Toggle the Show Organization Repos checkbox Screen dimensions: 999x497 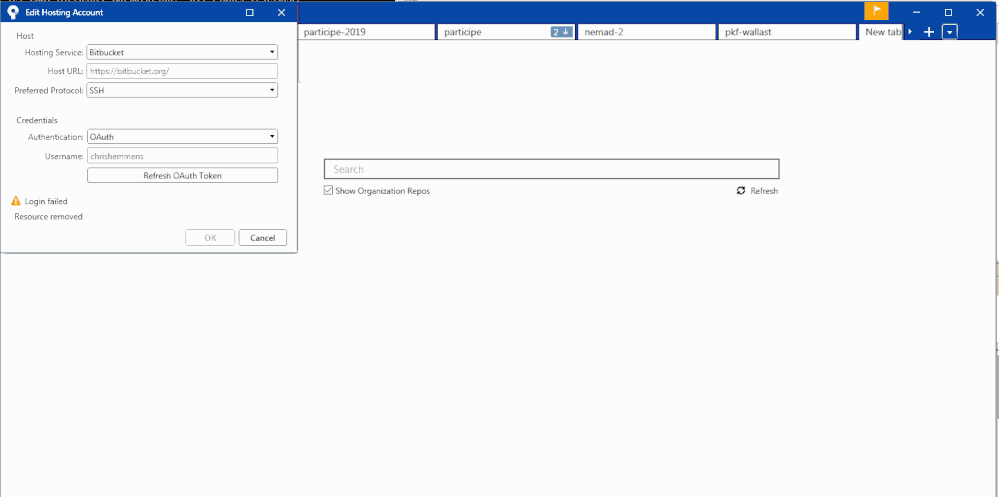pos(329,191)
